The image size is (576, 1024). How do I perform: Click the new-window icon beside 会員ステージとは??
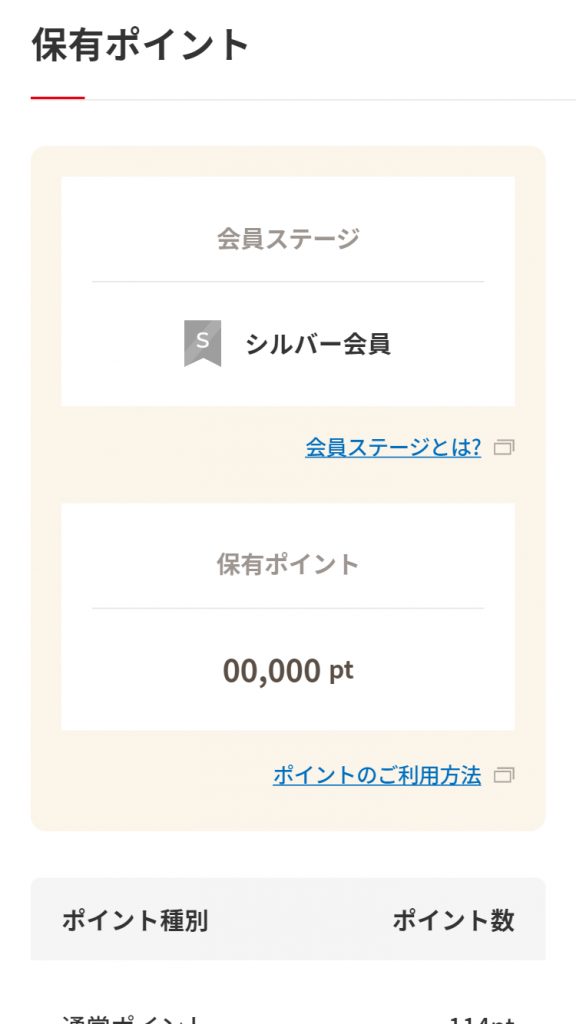(504, 447)
